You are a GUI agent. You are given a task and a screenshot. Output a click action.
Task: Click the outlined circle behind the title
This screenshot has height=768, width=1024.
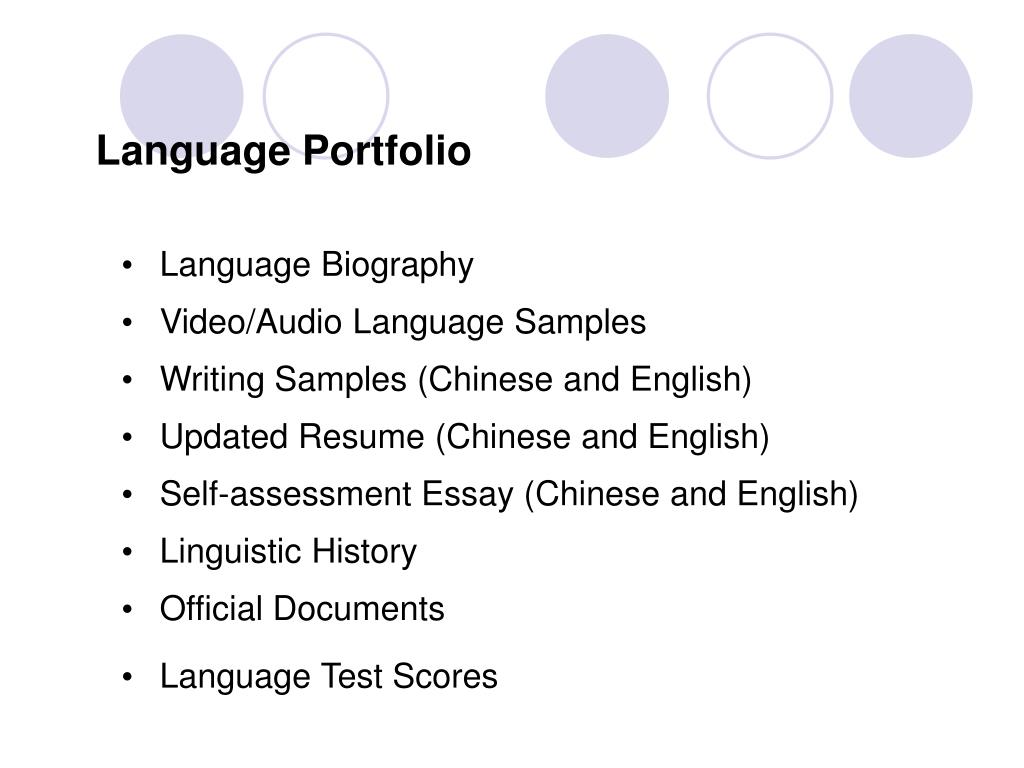326,96
